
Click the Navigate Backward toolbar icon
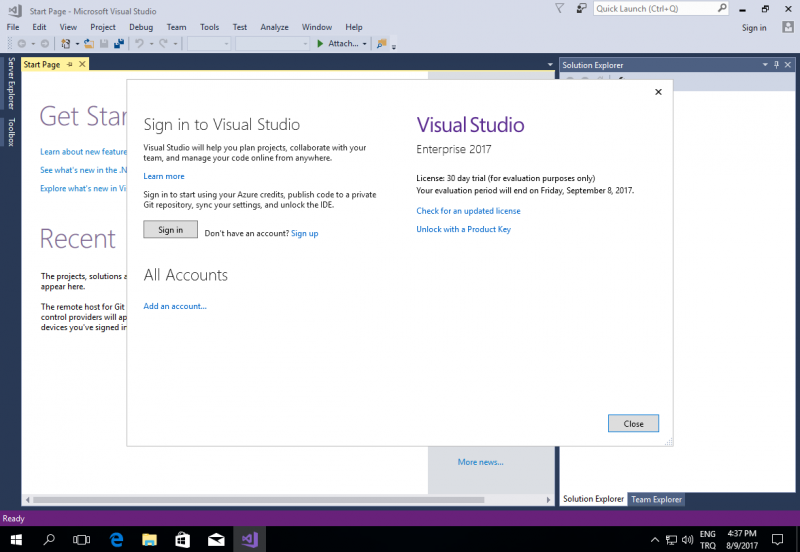(21, 44)
